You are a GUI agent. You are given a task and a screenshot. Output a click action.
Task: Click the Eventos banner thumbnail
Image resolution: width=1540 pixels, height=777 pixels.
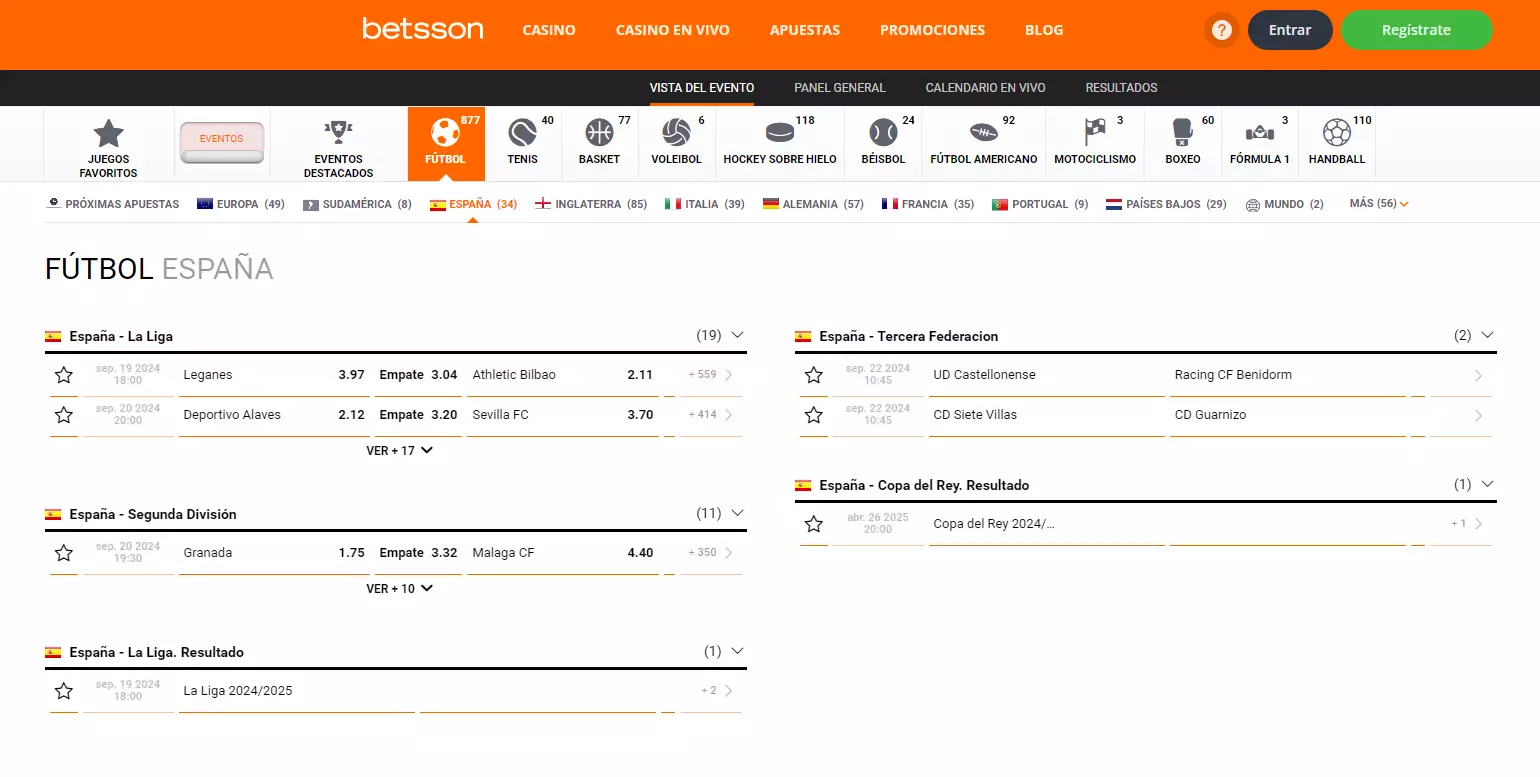tap(221, 142)
